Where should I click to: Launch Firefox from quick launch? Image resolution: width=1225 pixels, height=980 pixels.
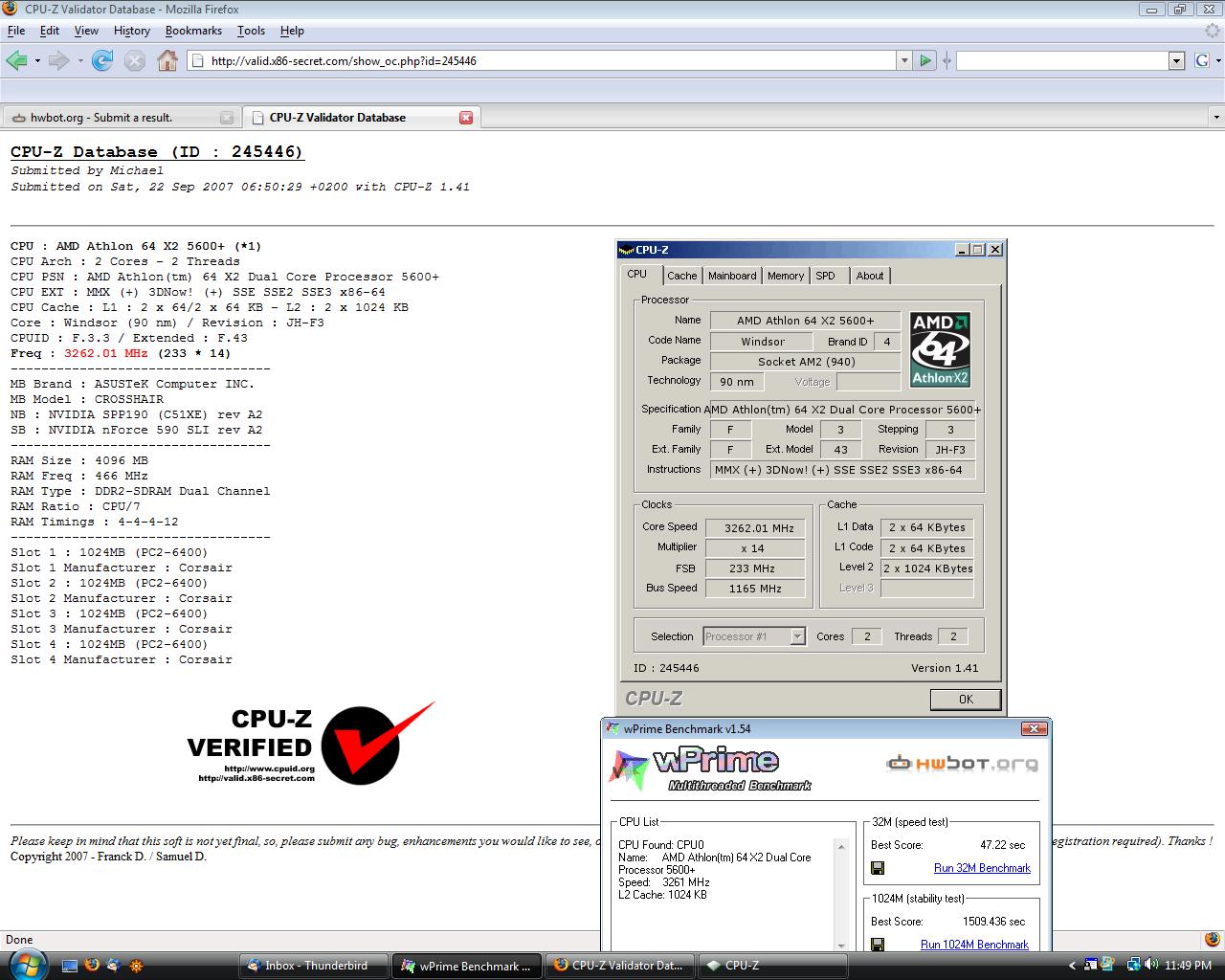coord(92,966)
